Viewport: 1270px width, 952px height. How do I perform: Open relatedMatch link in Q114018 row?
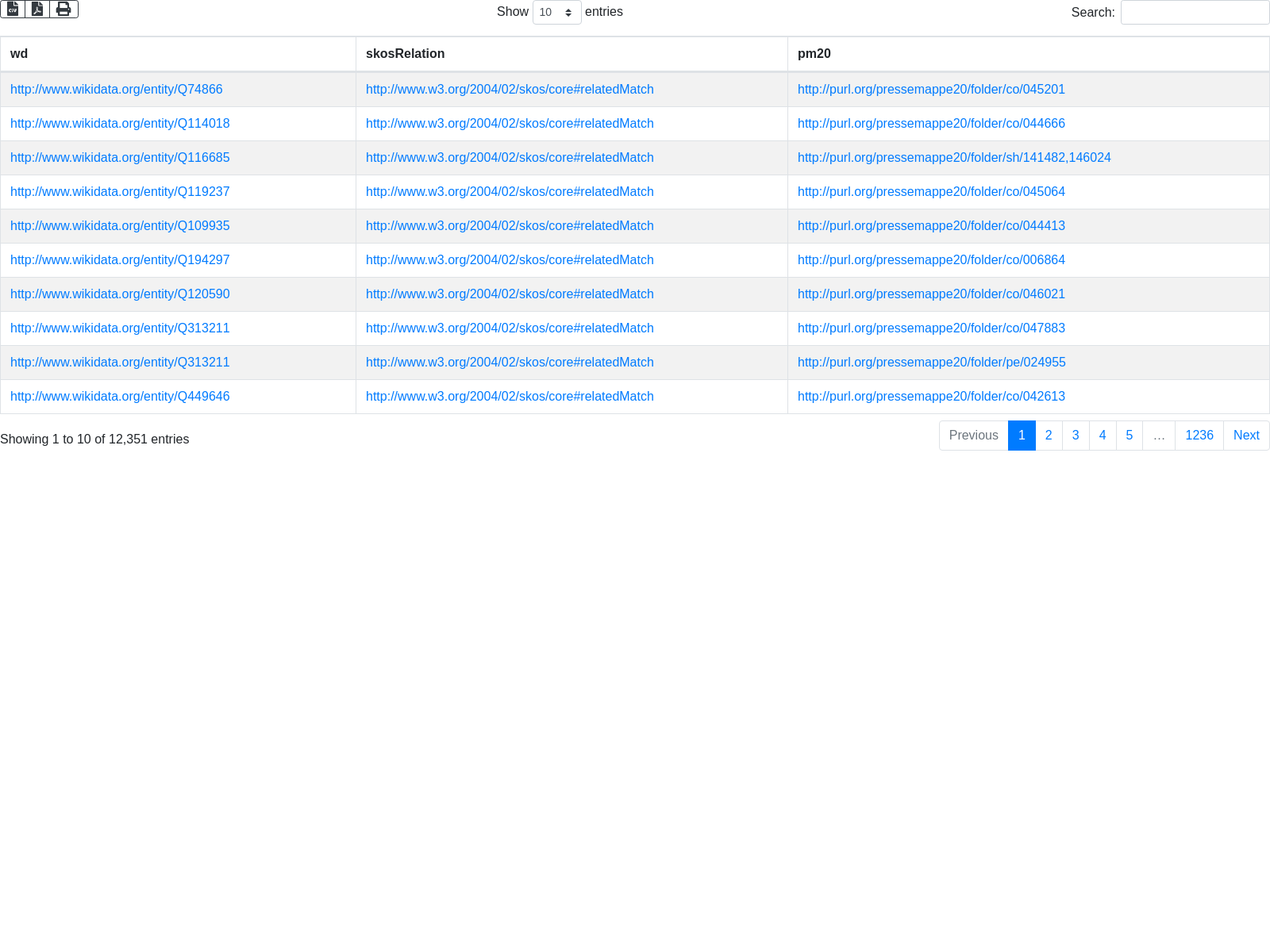click(510, 124)
